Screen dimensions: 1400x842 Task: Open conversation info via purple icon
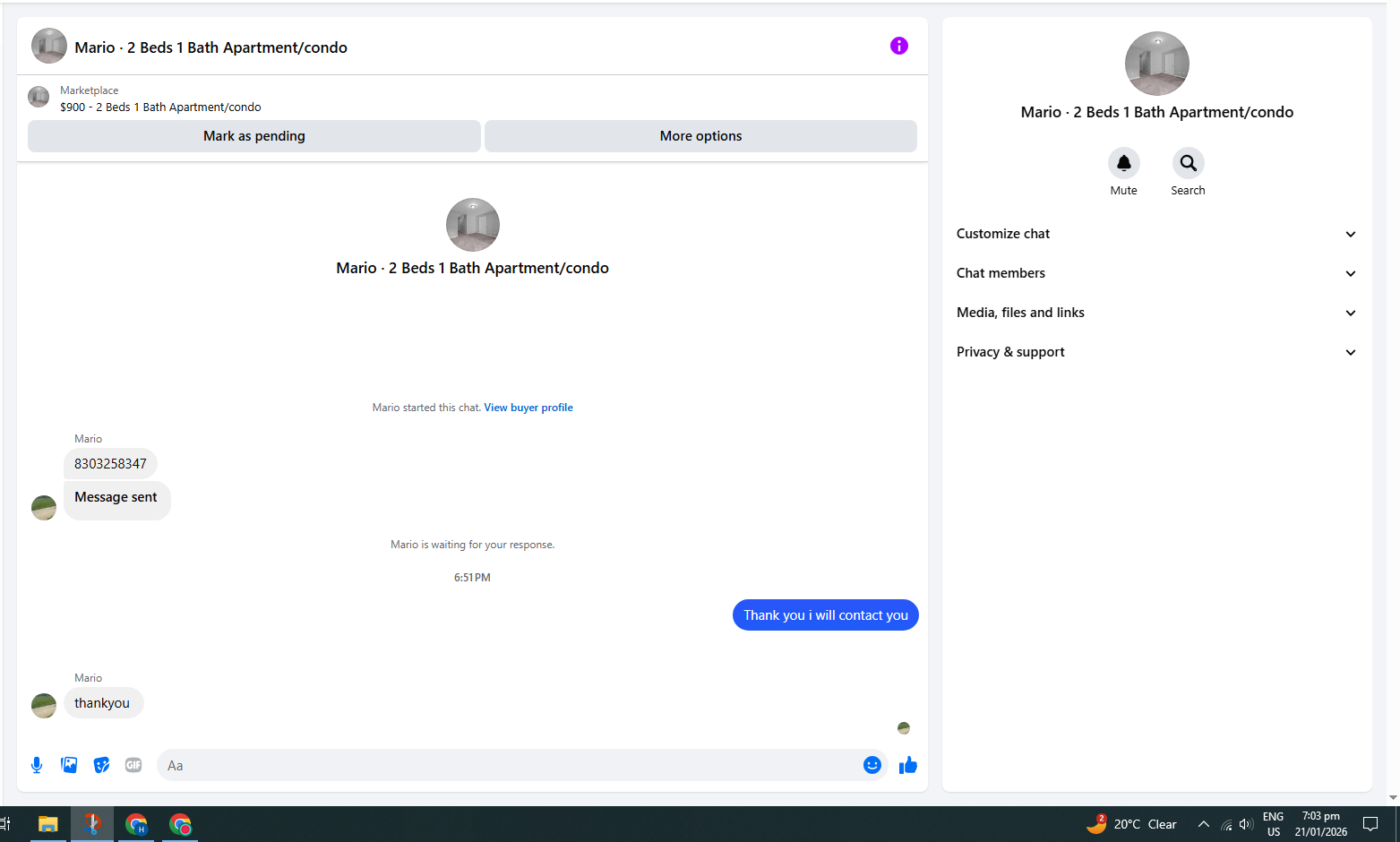click(899, 46)
